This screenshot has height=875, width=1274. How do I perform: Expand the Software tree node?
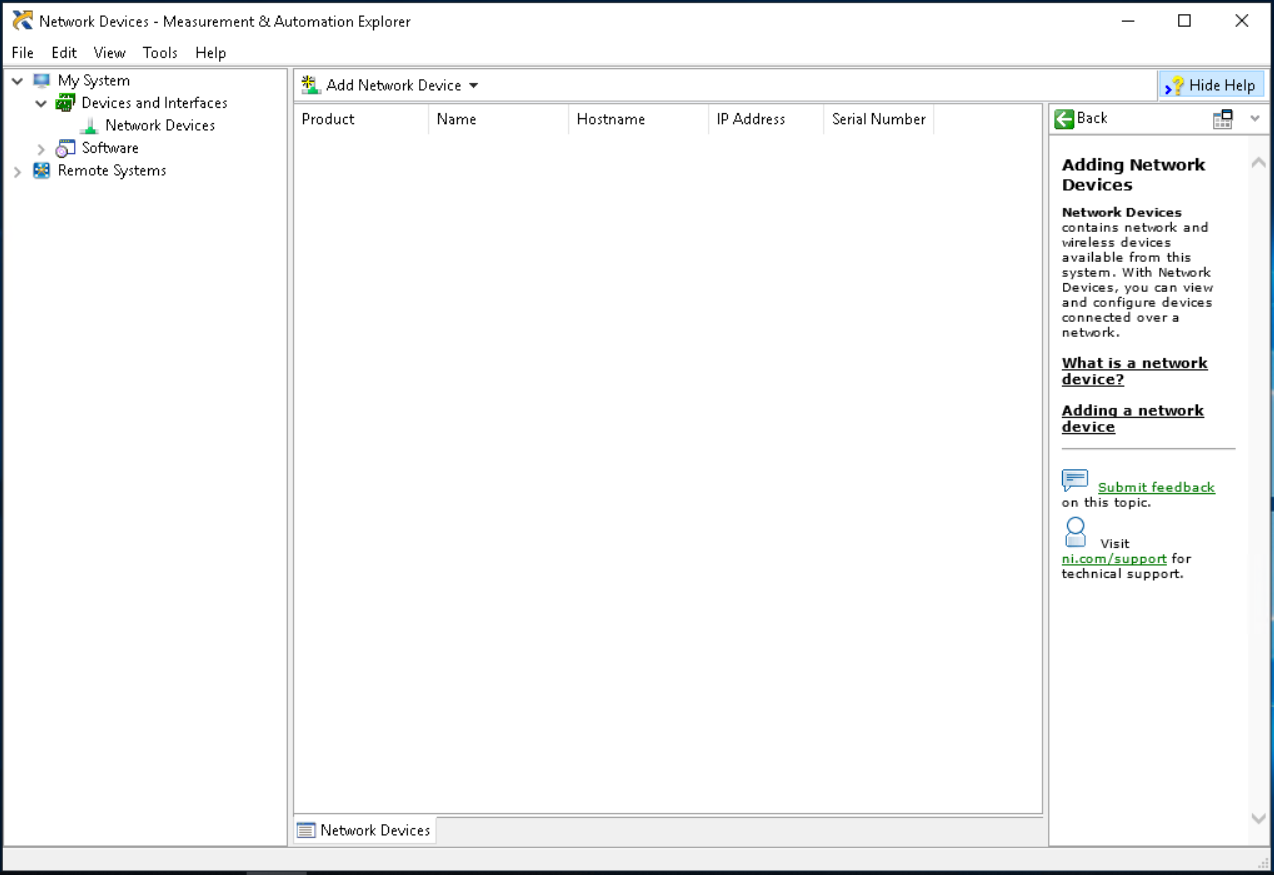coord(41,147)
